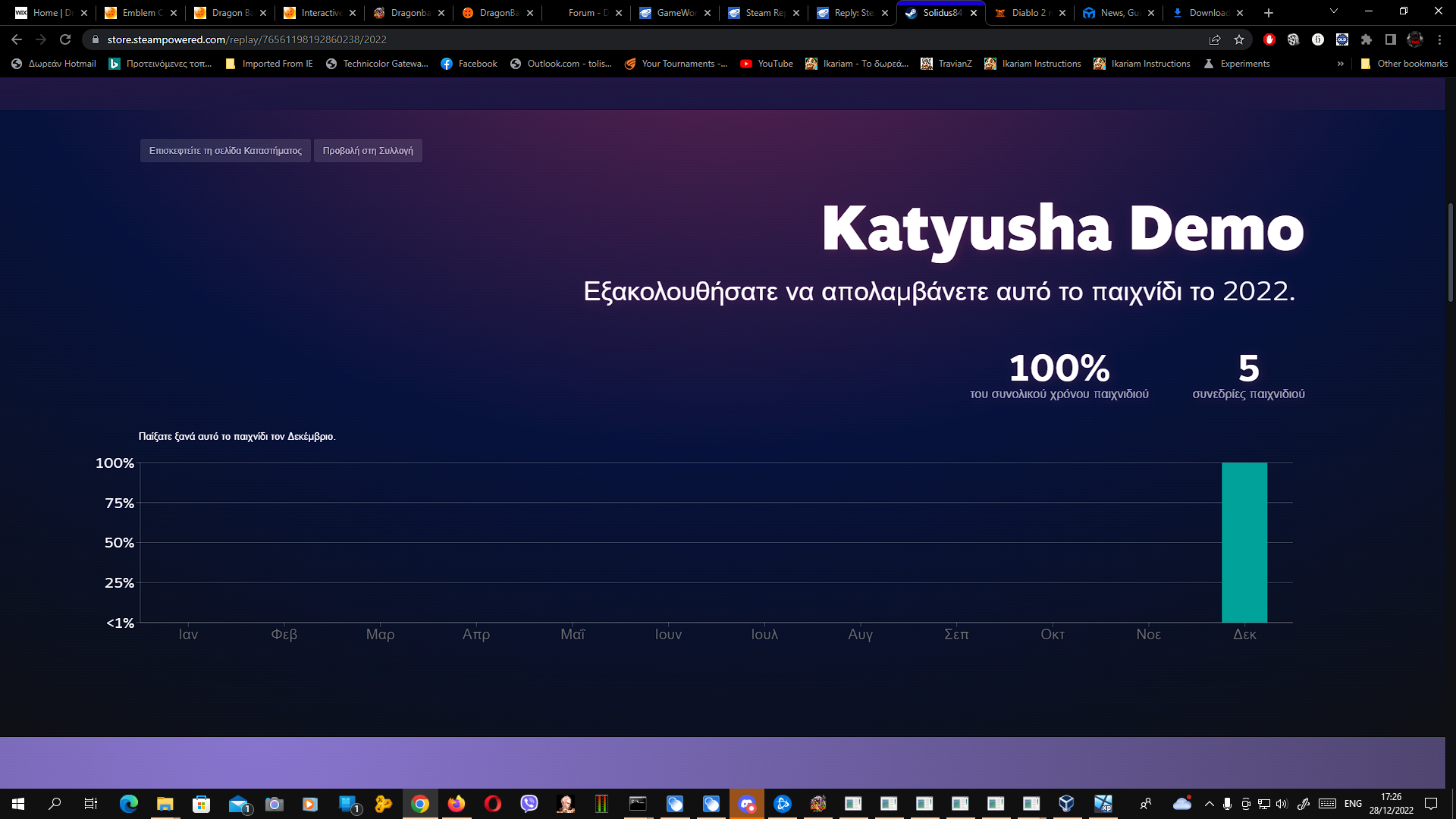This screenshot has height=819, width=1456.
Task: Click the teal December bar in the chart
Action: (x=1244, y=542)
